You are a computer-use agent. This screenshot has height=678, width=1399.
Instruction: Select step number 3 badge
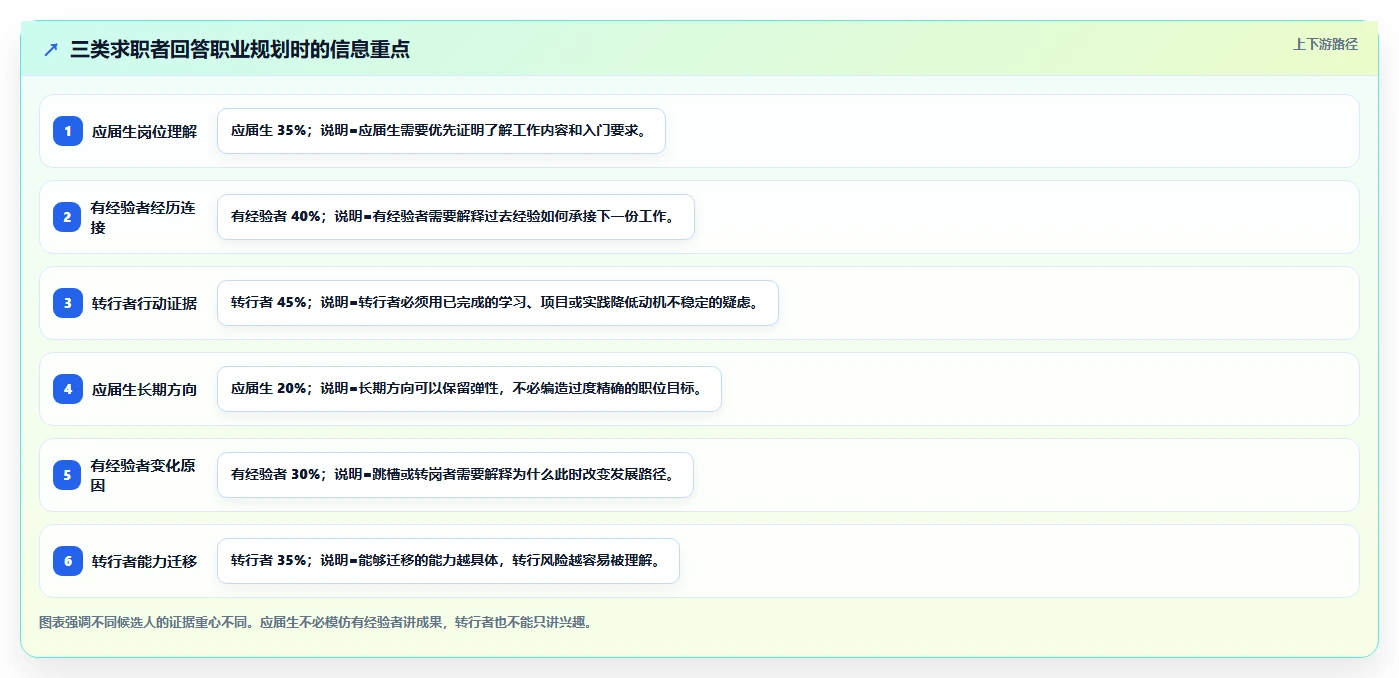tap(68, 303)
